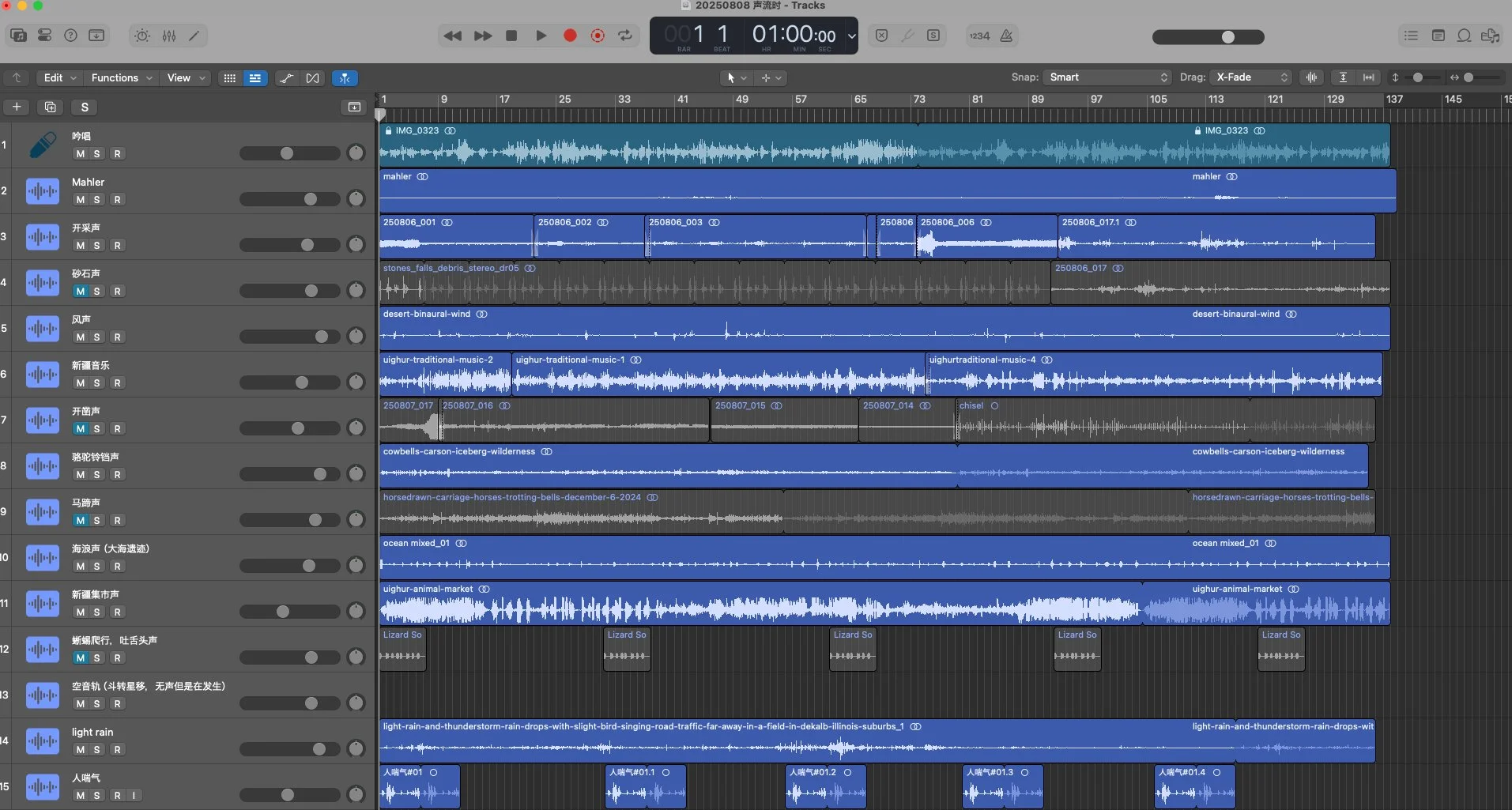This screenshot has width=1512, height=810.
Task: Toggle the Flex show/hide icon
Action: tap(313, 78)
